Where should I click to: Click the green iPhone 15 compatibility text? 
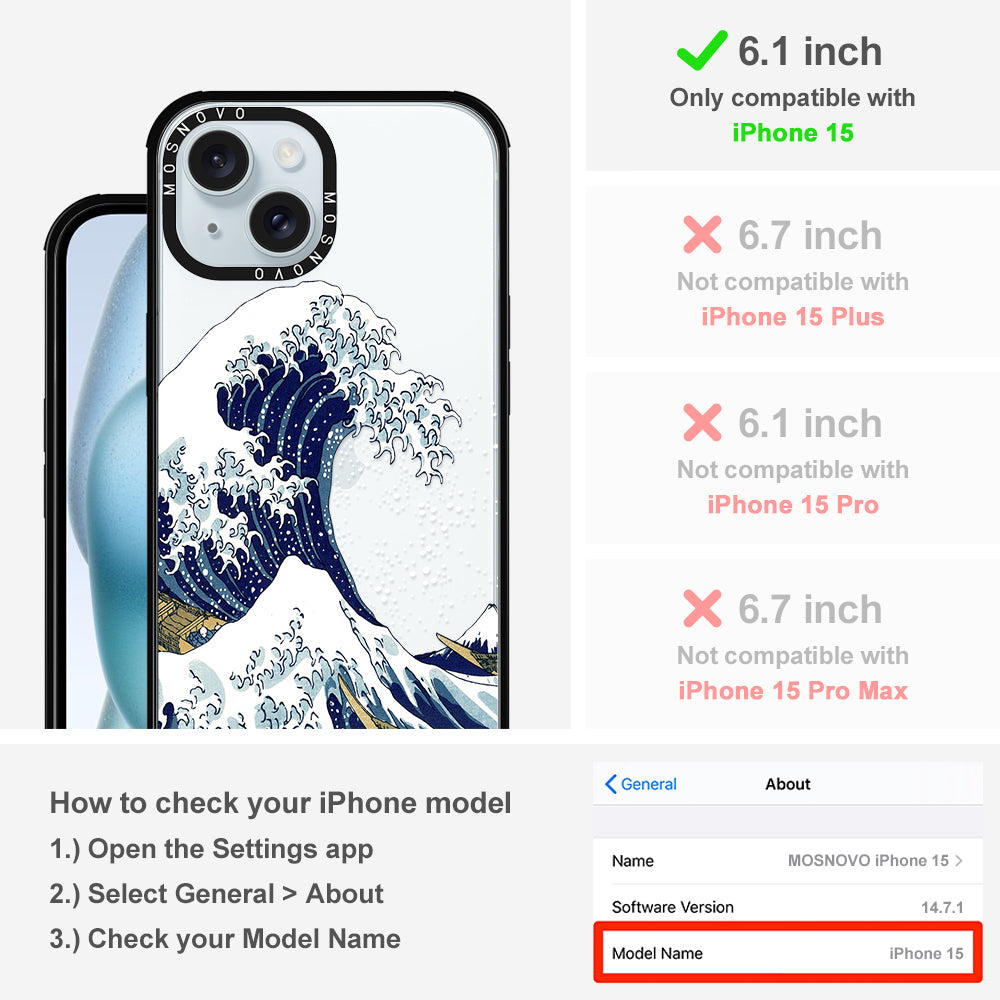point(793,133)
